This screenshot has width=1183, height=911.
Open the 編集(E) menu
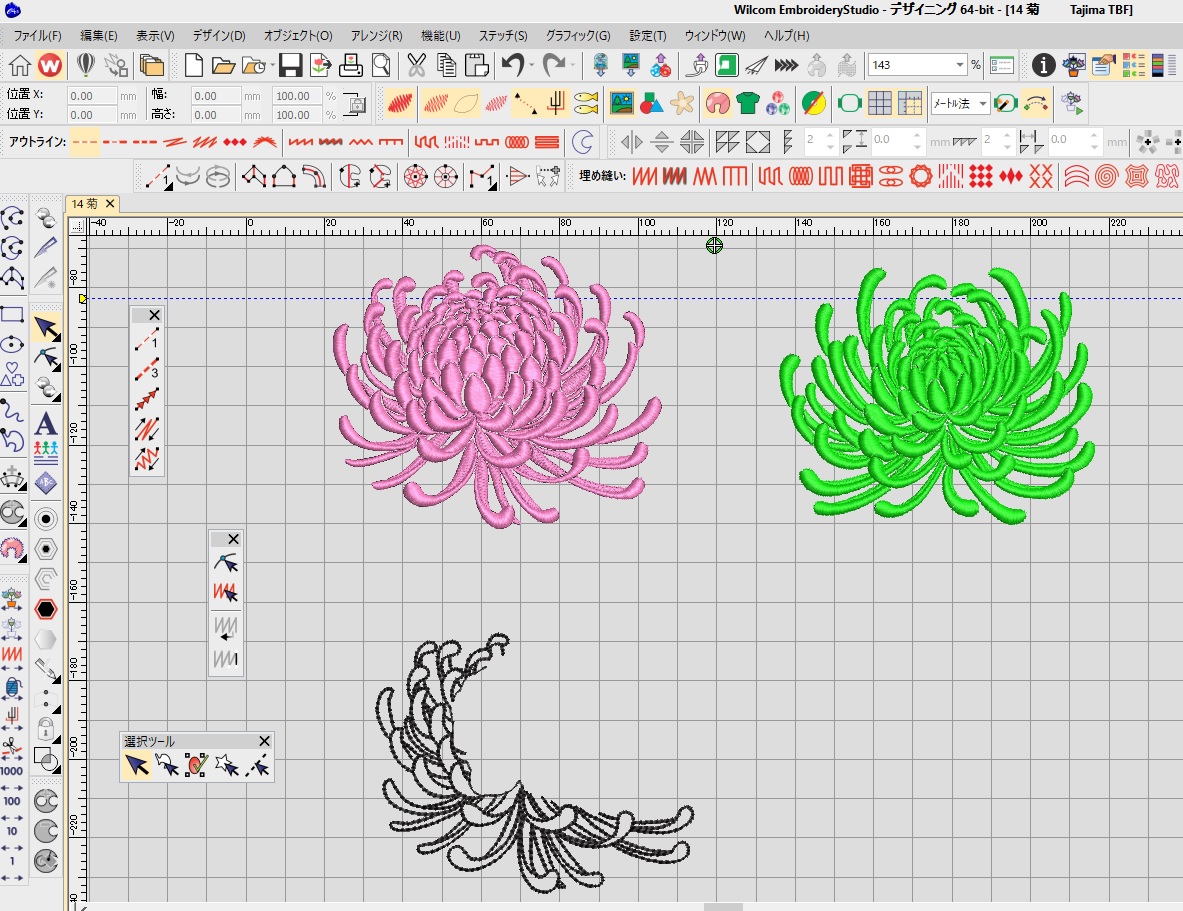coord(99,35)
